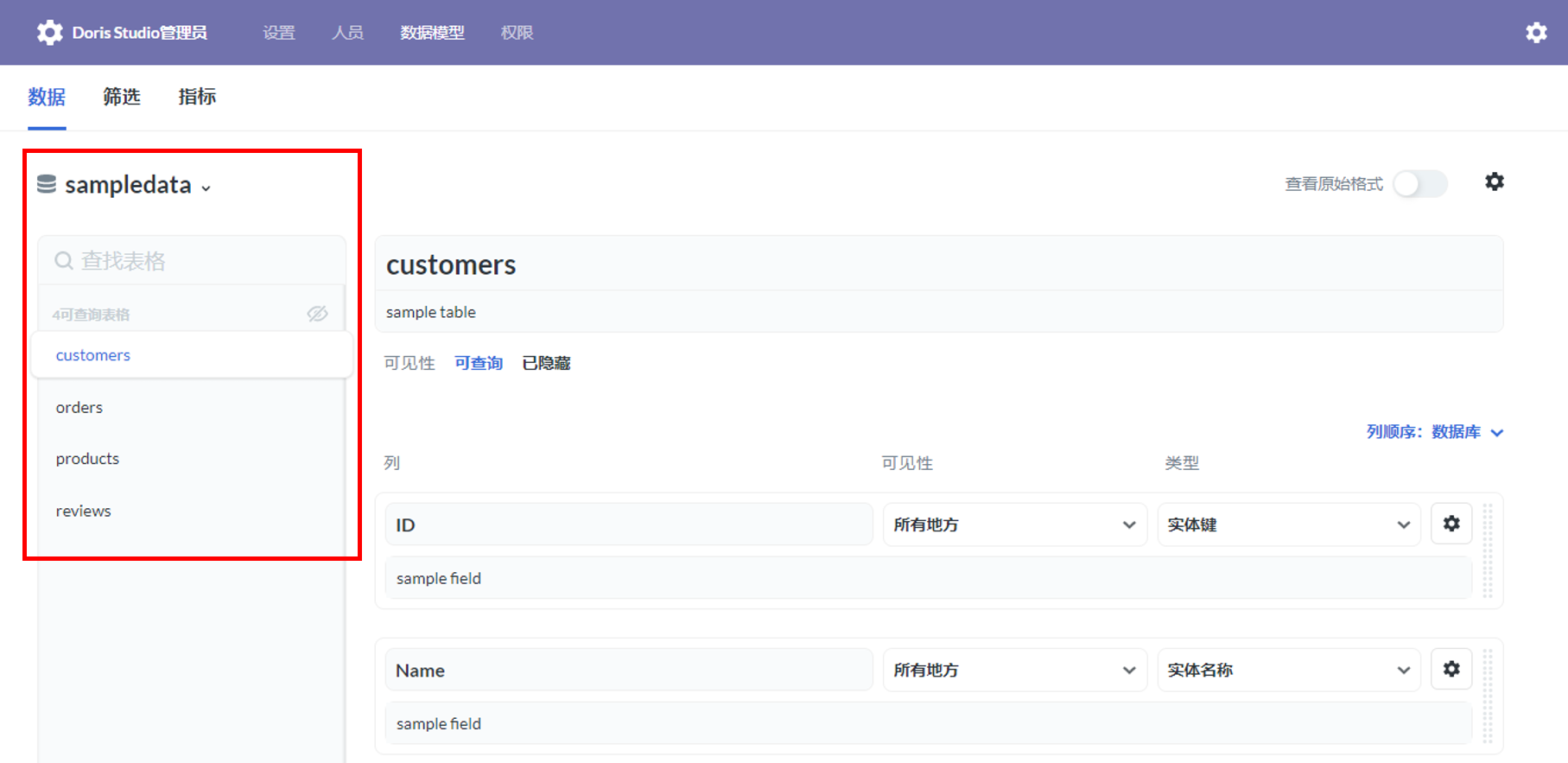Edit the Name column name field
Image resolution: width=1568 pixels, height=763 pixels.
coord(629,670)
